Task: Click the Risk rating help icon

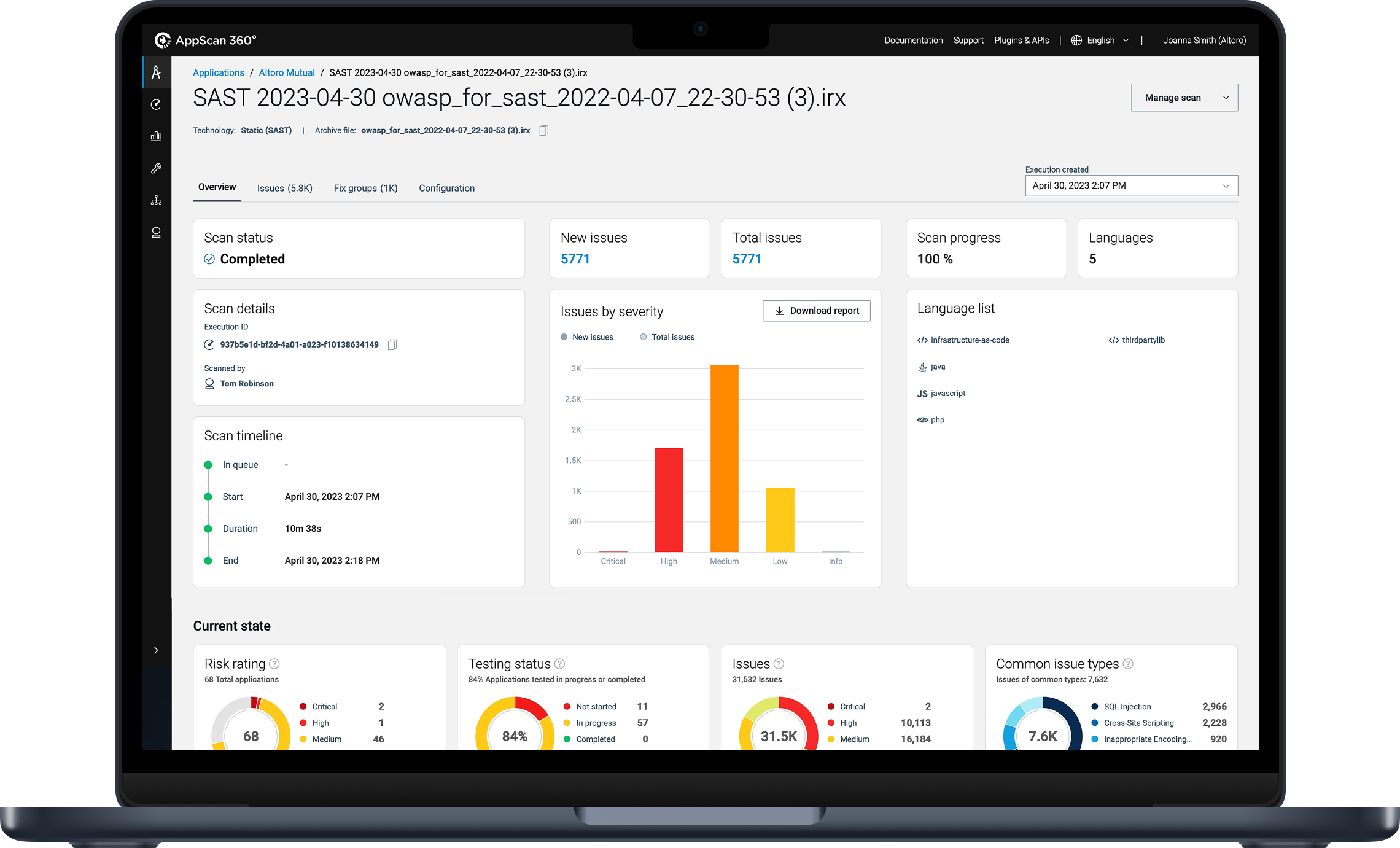Action: tap(274, 664)
